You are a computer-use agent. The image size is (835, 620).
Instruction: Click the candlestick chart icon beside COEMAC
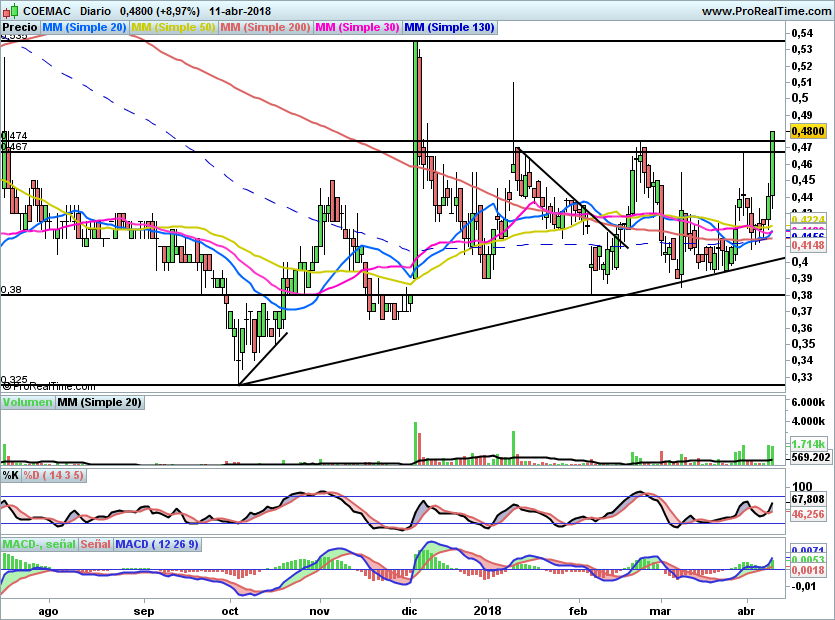[x=11, y=11]
